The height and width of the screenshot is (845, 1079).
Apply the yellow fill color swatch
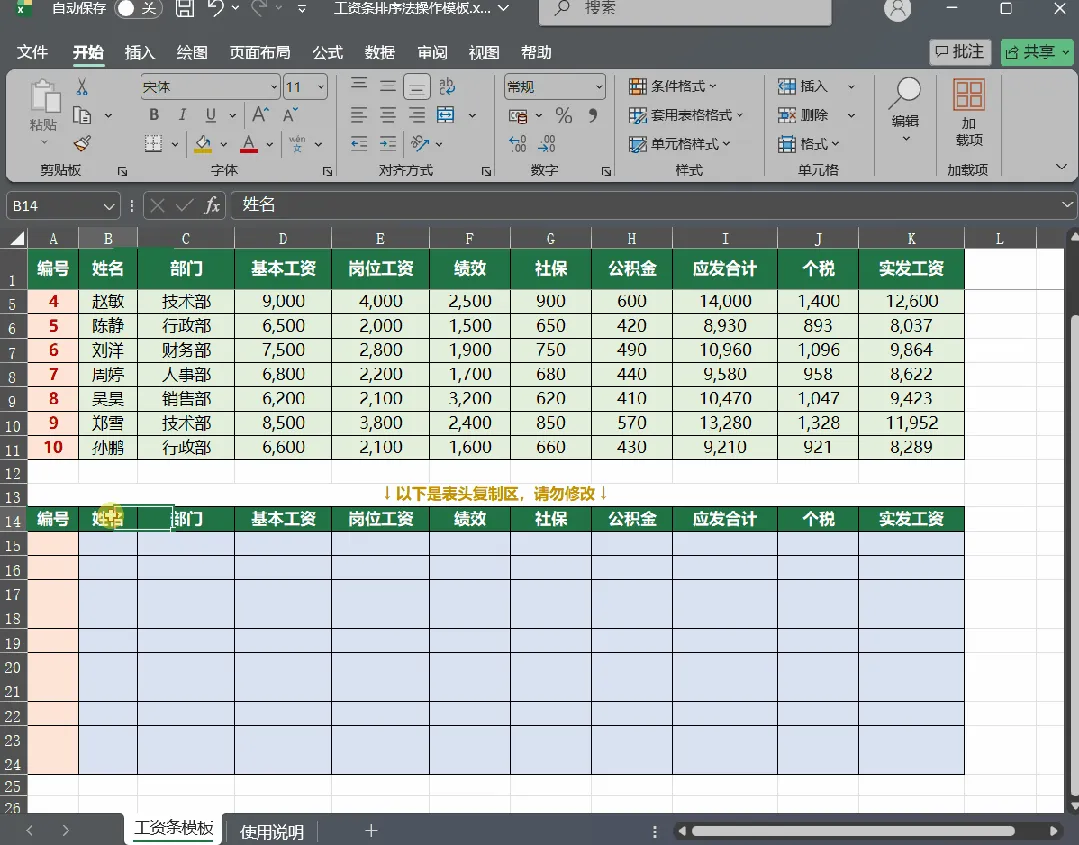pyautogui.click(x=203, y=144)
